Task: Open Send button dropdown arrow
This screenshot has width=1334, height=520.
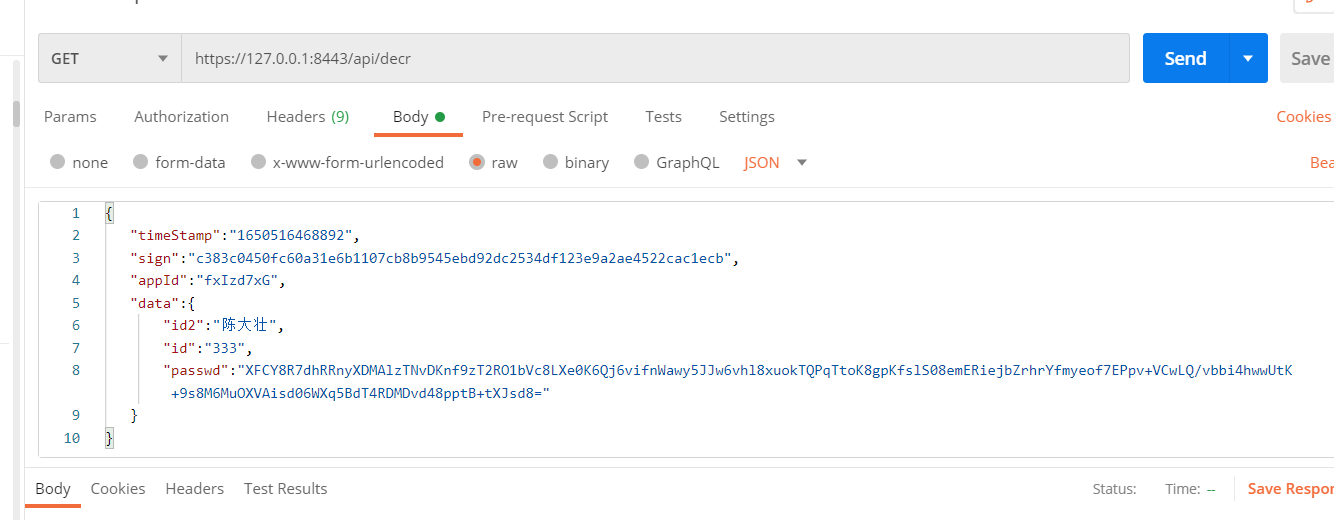Action: point(1248,59)
